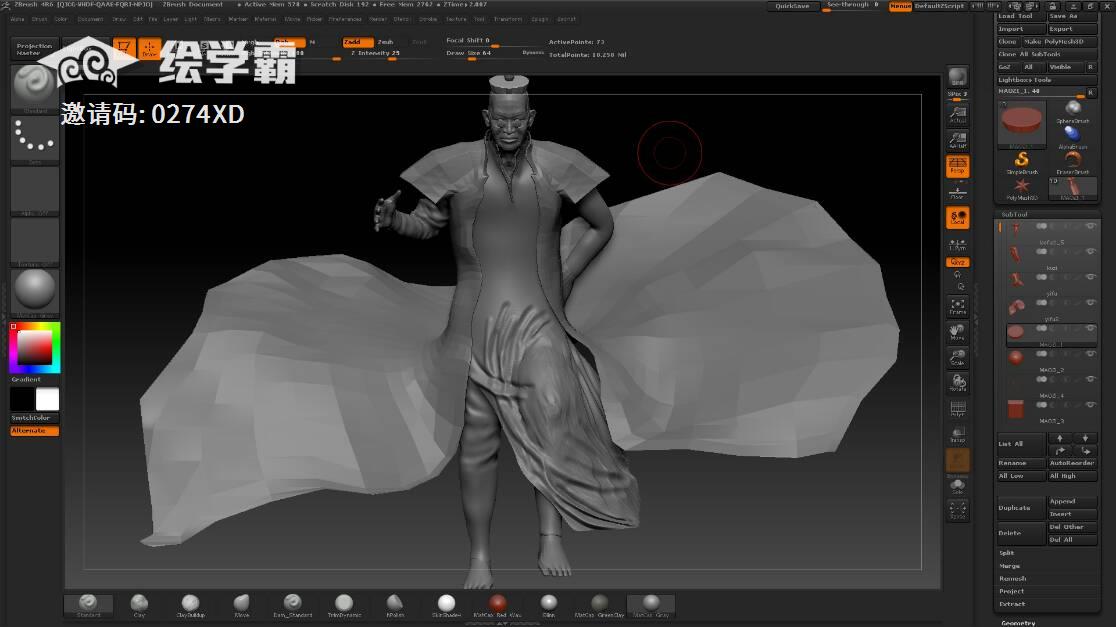The height and width of the screenshot is (627, 1116).
Task: Toggle Local symmetry button
Action: [957, 217]
